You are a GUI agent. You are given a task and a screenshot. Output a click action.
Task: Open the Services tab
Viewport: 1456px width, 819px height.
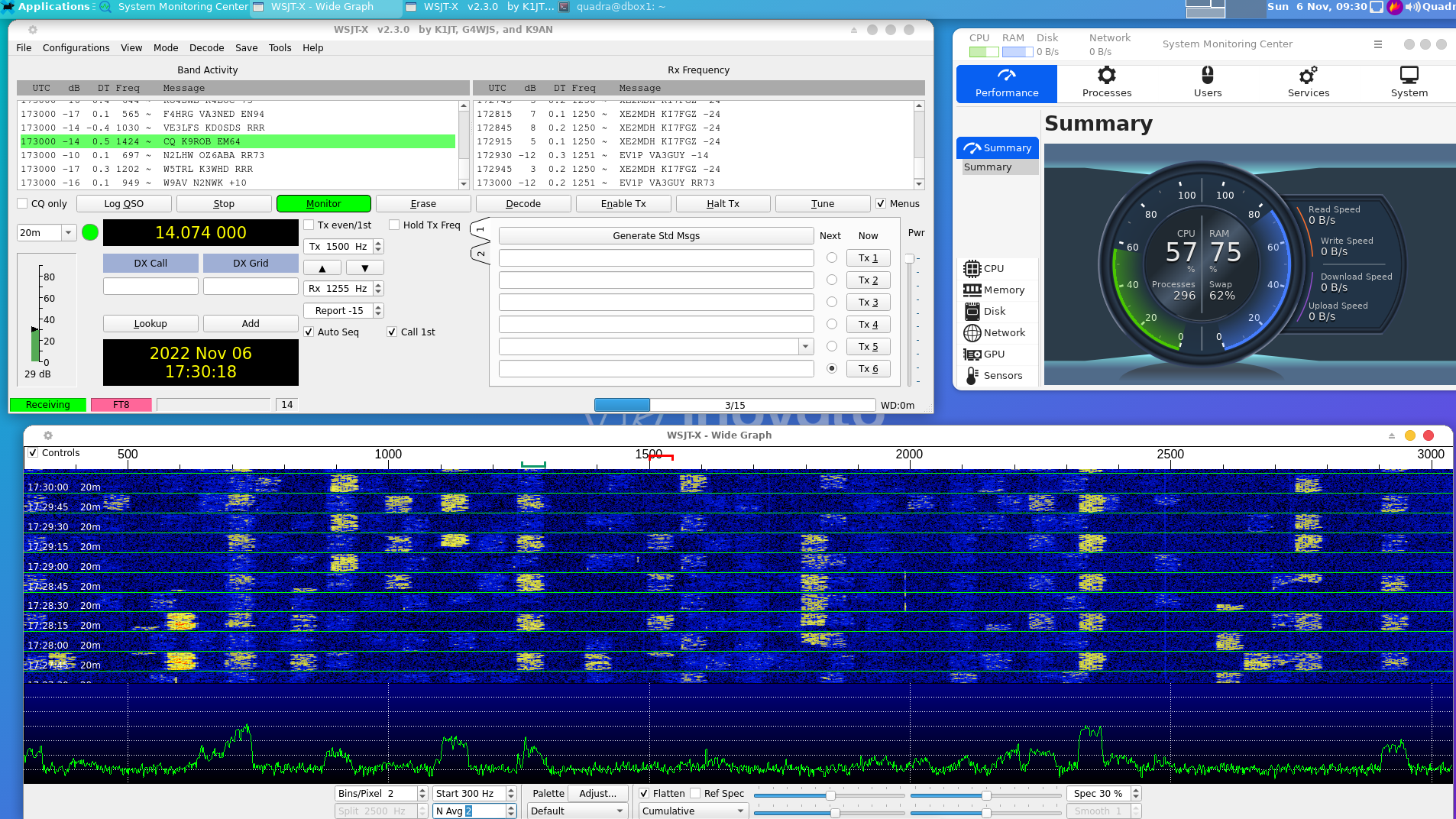1308,83
